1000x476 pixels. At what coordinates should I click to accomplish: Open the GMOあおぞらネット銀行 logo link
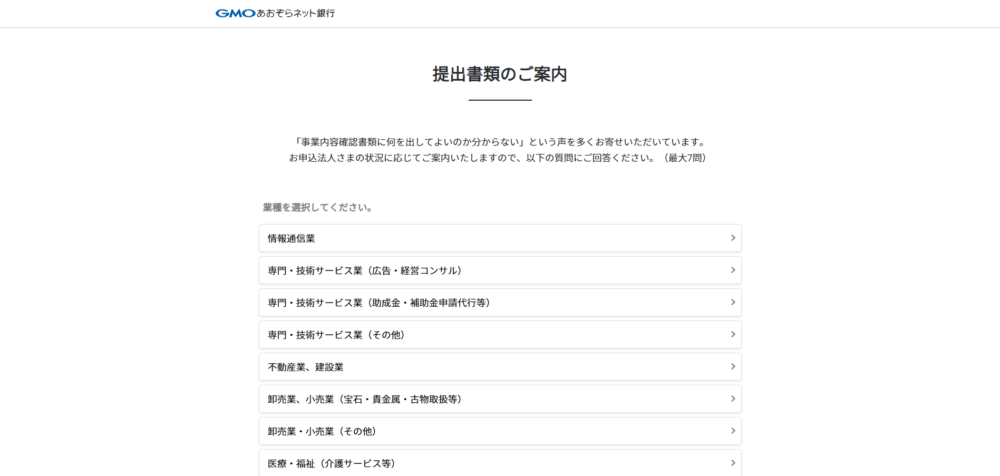(x=275, y=13)
